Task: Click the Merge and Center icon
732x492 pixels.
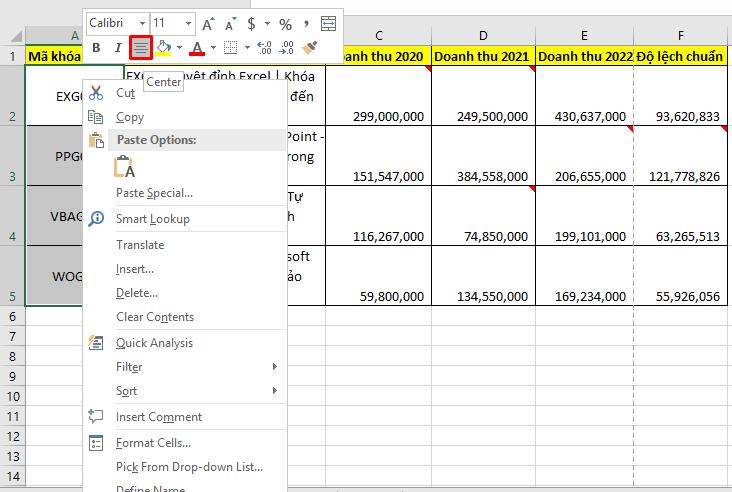Action: pos(328,23)
